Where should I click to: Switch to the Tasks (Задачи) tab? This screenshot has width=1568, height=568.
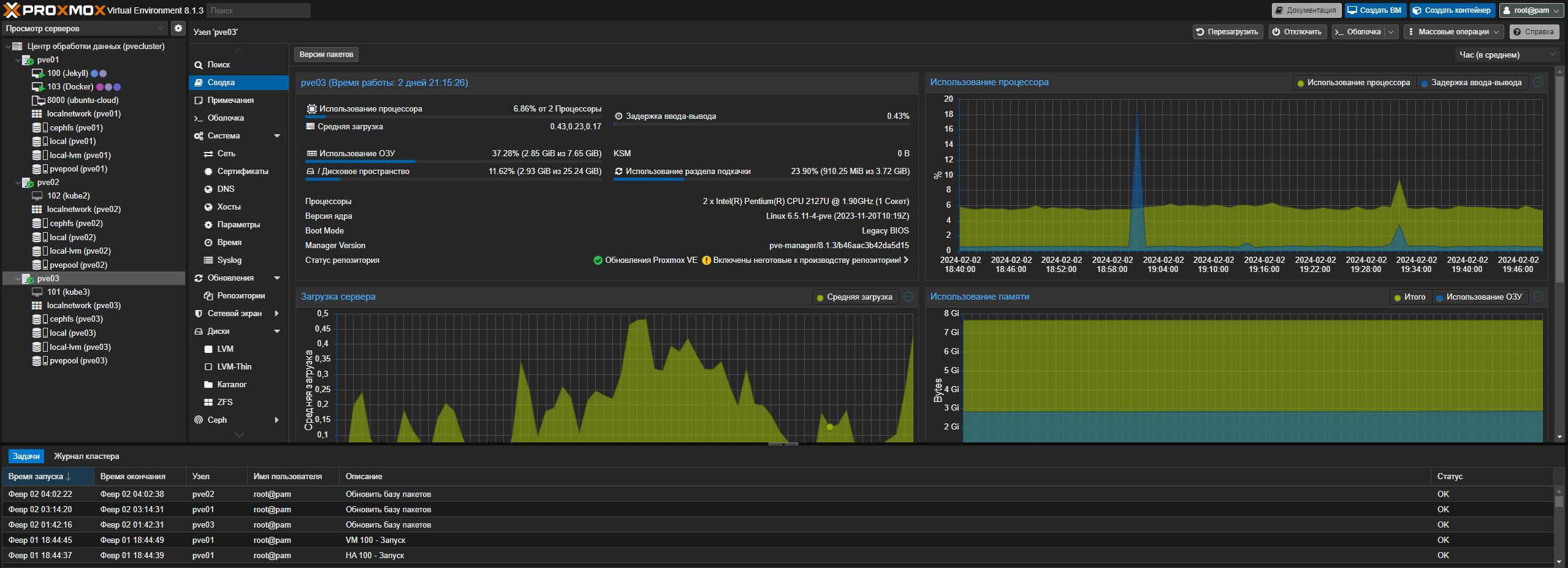point(26,456)
